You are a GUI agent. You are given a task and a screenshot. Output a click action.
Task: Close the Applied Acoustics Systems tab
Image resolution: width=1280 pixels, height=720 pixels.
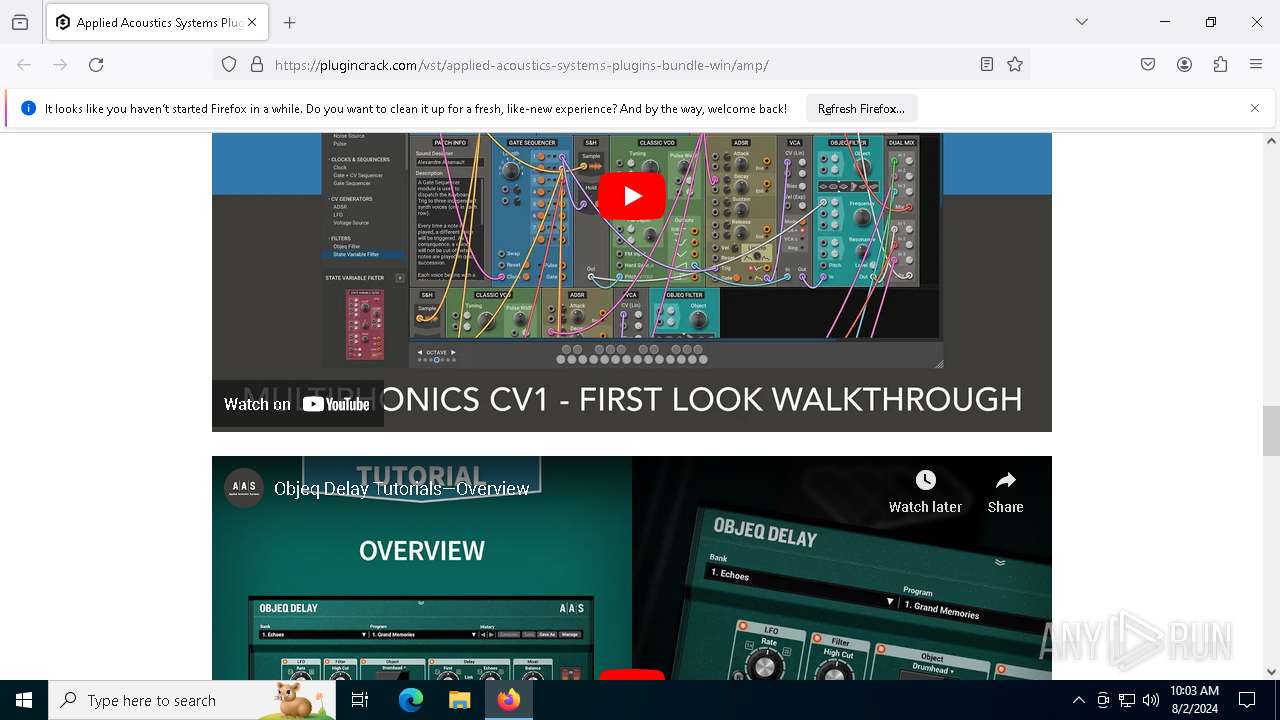pyautogui.click(x=252, y=22)
